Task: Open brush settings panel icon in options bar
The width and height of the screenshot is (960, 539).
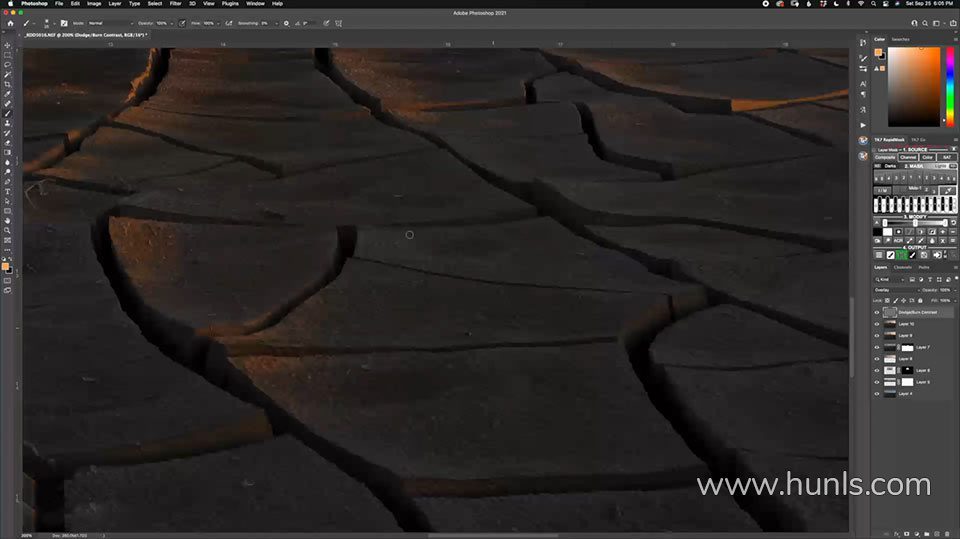Action: pyautogui.click(x=64, y=23)
